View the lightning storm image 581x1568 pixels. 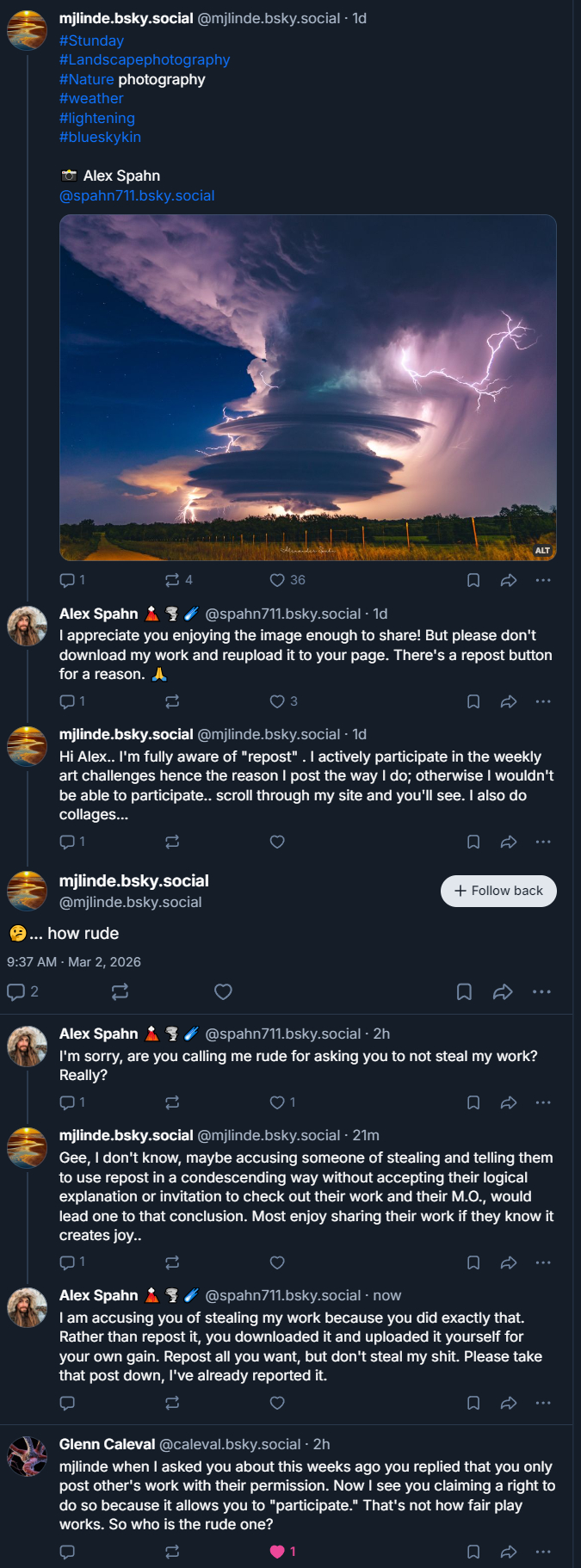(307, 387)
